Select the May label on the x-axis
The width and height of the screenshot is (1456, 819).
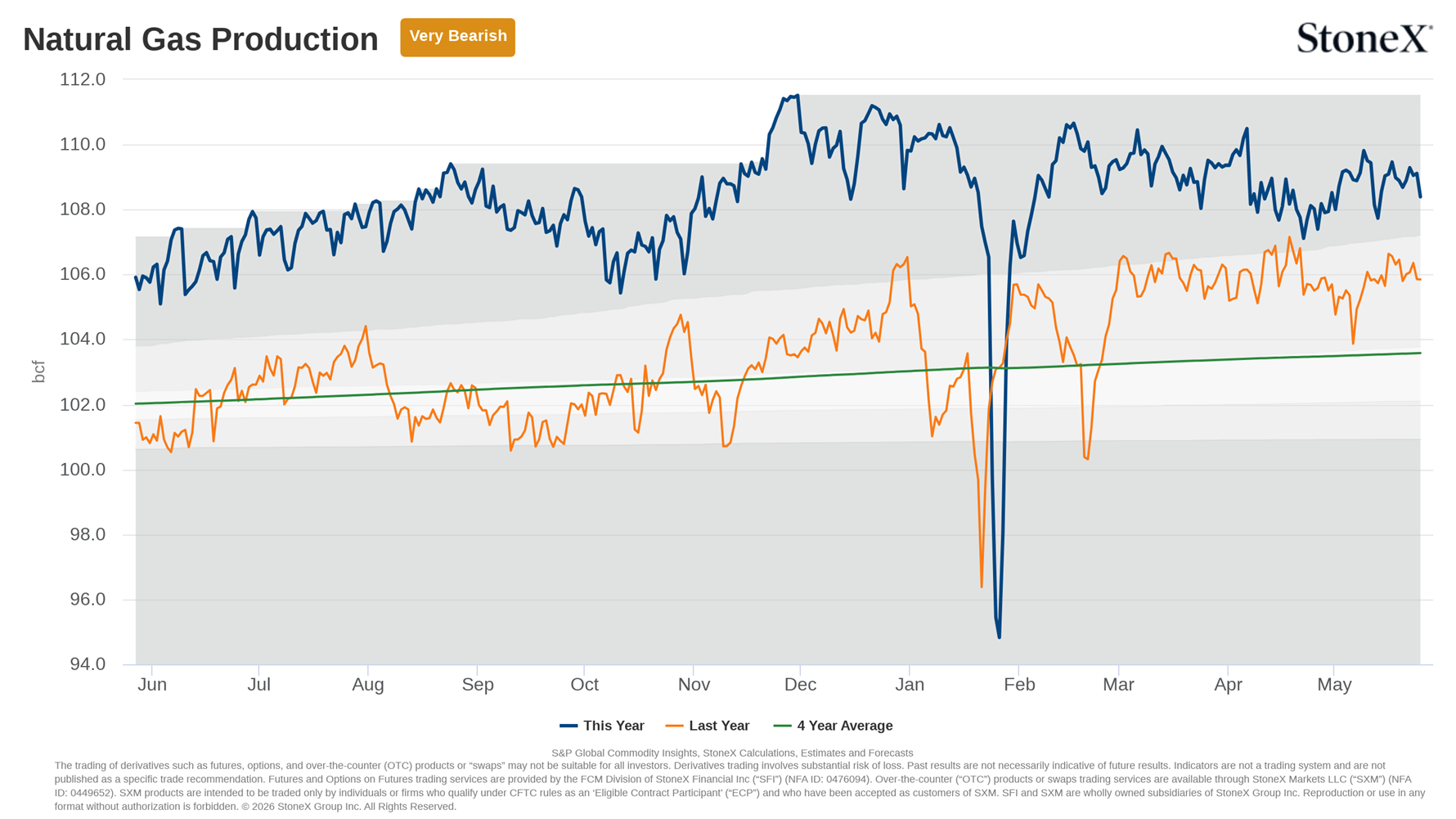click(1334, 685)
